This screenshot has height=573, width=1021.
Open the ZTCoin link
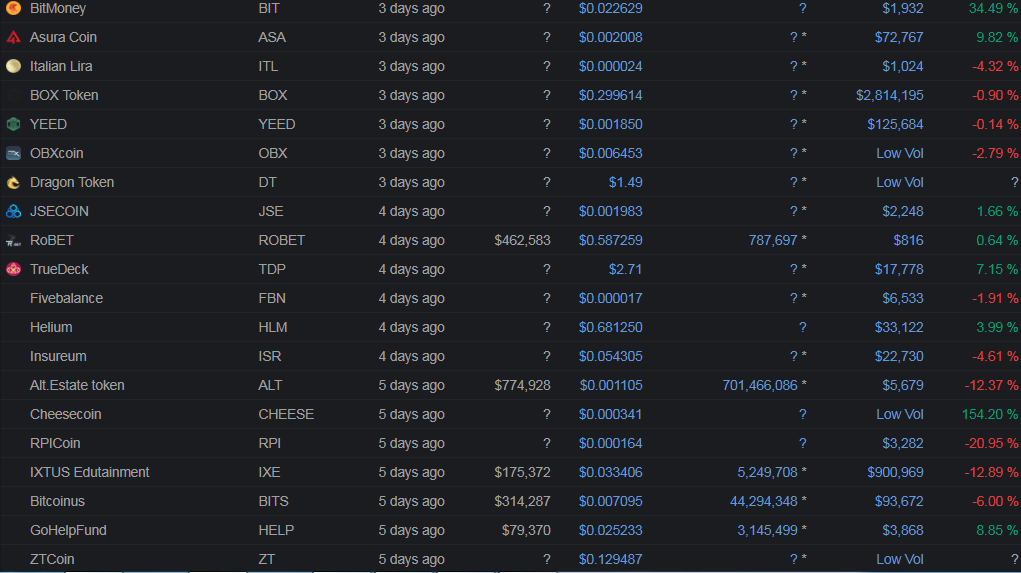tap(52, 559)
